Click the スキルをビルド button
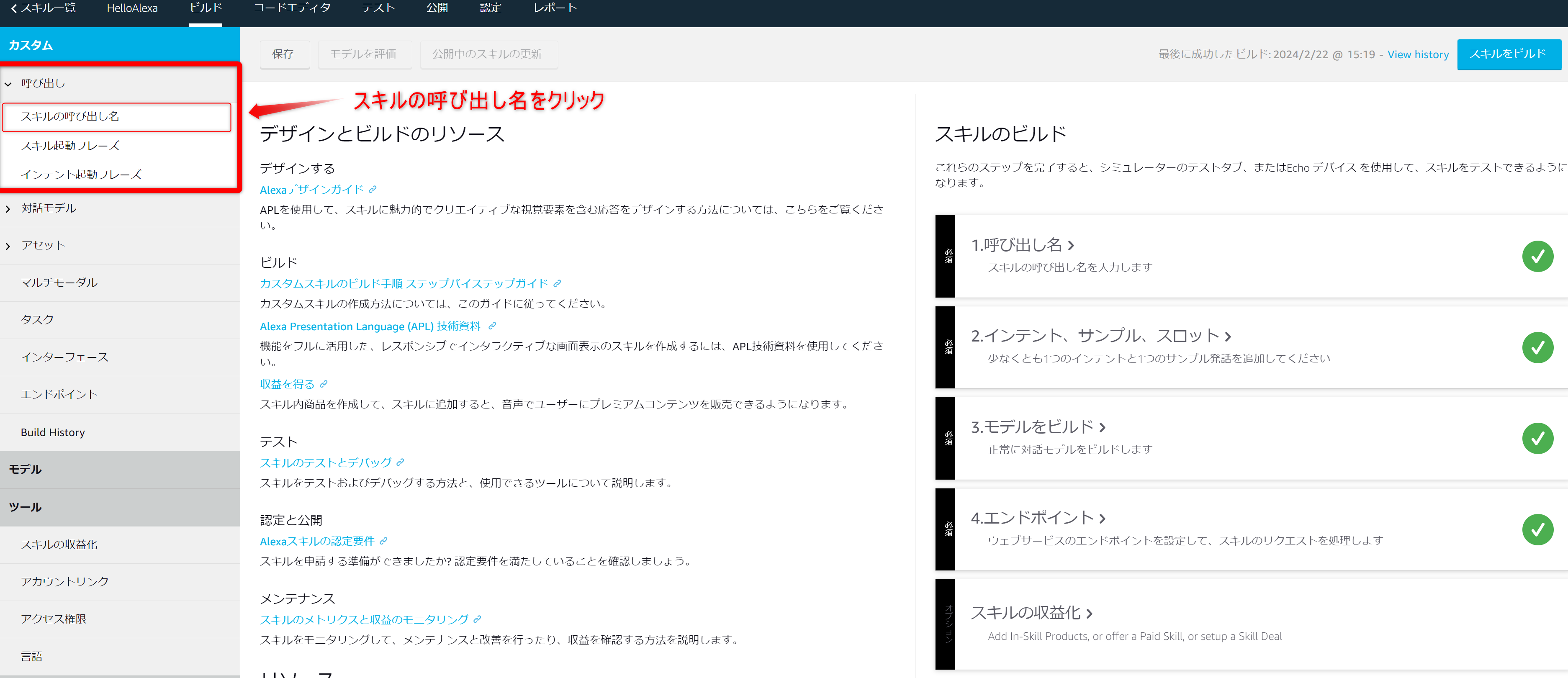The width and height of the screenshot is (1568, 678). (1508, 54)
